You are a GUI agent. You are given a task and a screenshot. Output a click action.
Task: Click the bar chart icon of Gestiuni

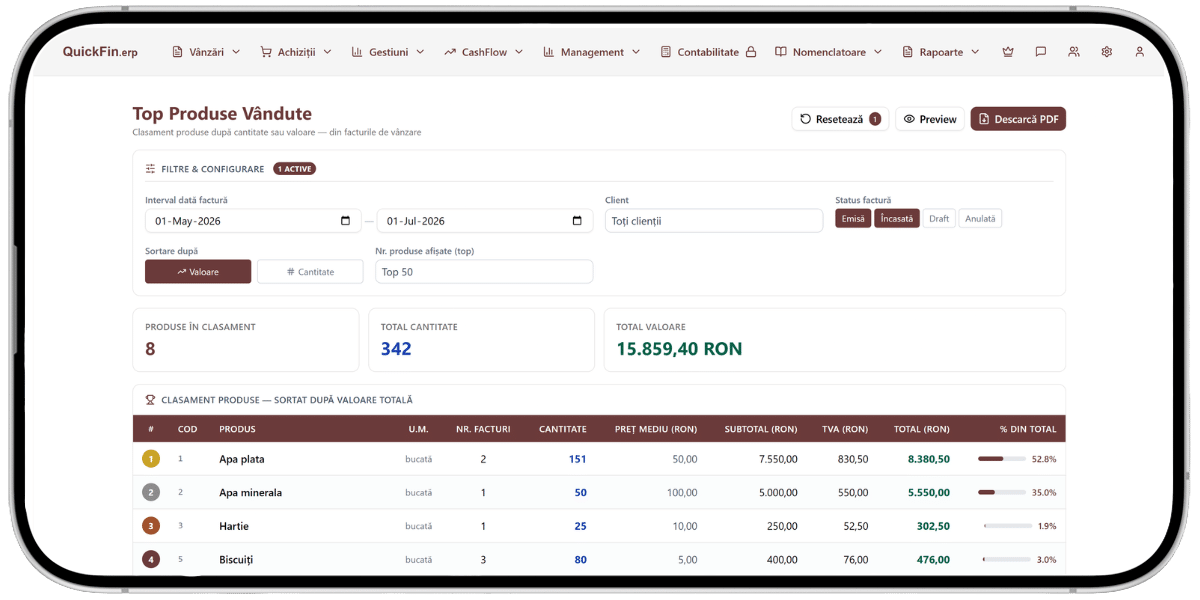pyautogui.click(x=357, y=52)
